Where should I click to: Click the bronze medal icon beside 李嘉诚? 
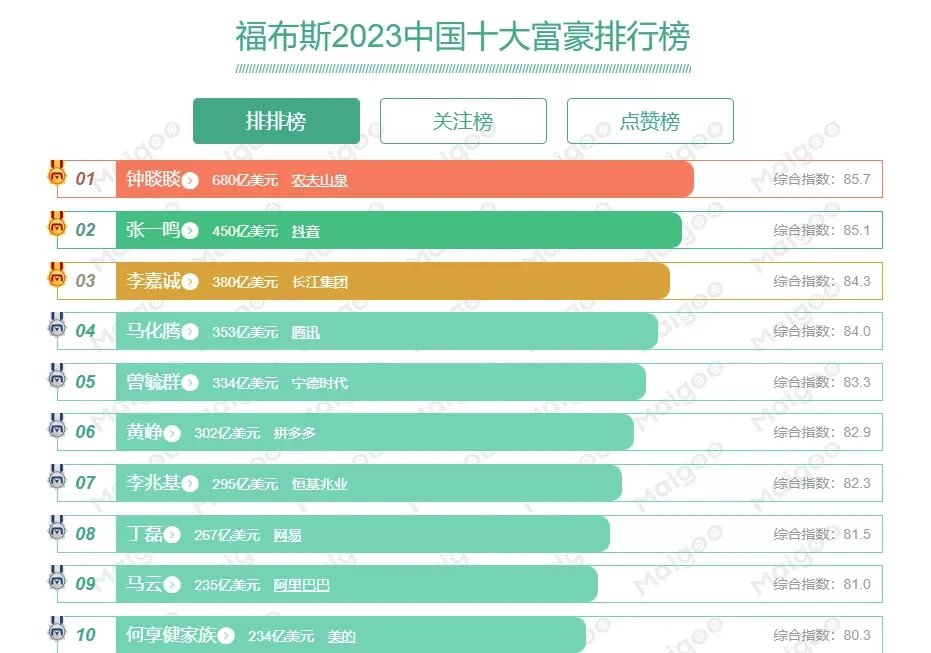coord(57,277)
